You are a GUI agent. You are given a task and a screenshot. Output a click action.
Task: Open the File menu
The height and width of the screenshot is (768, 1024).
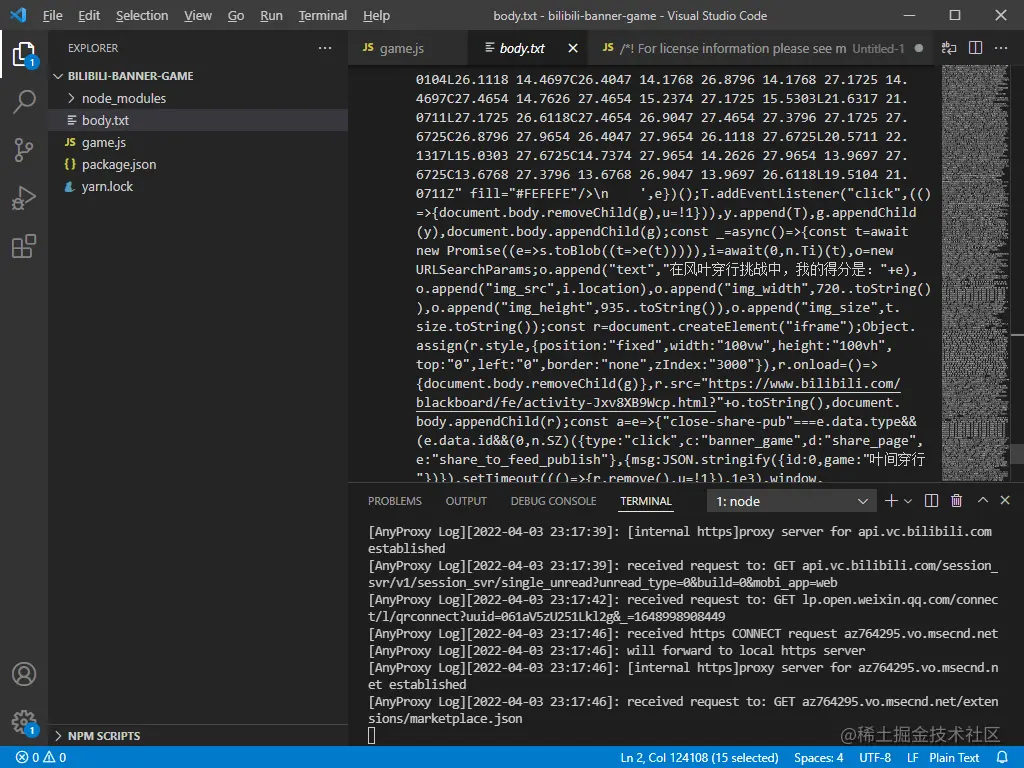pos(52,15)
